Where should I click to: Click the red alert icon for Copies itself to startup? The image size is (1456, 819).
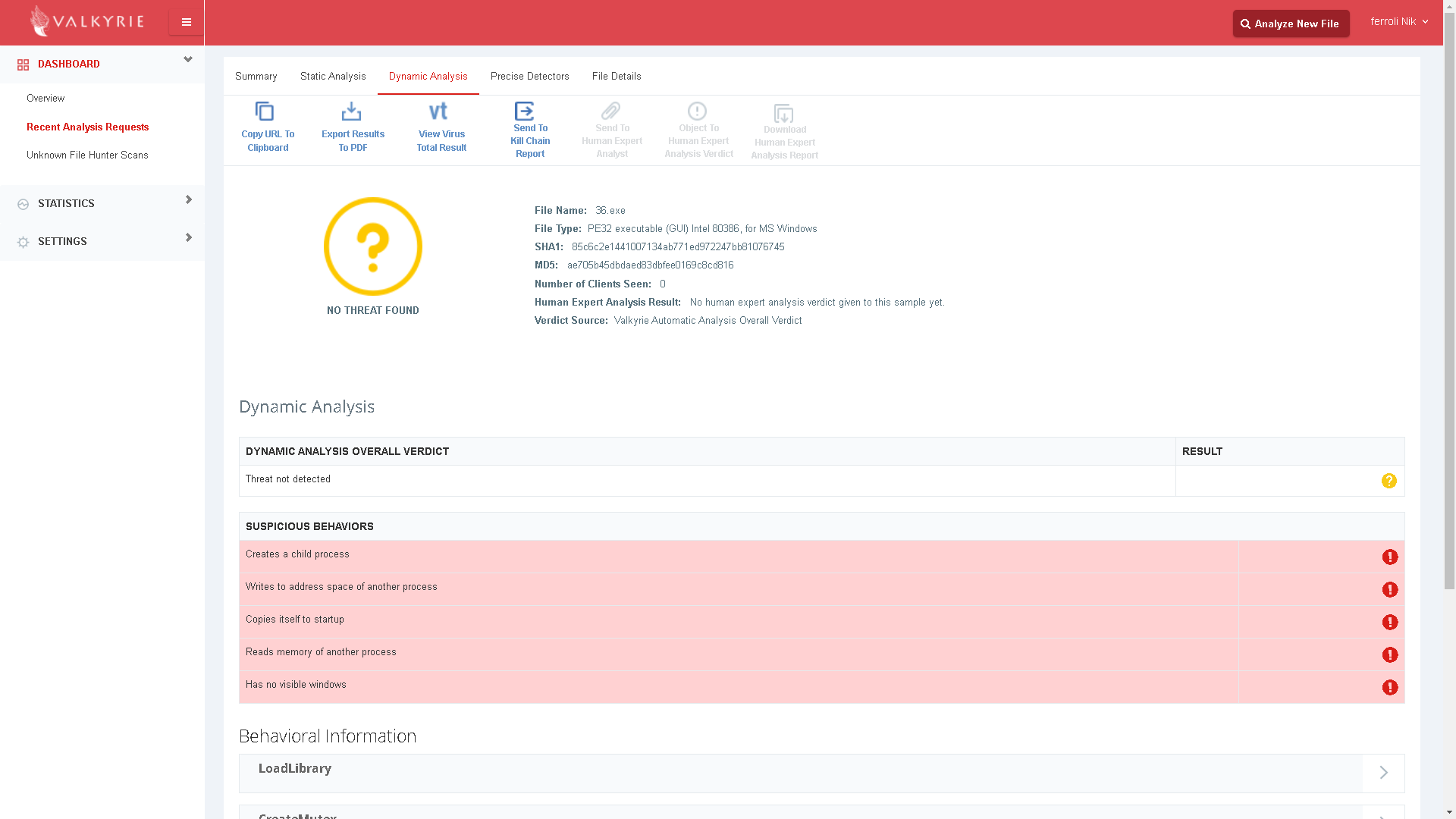click(x=1389, y=622)
